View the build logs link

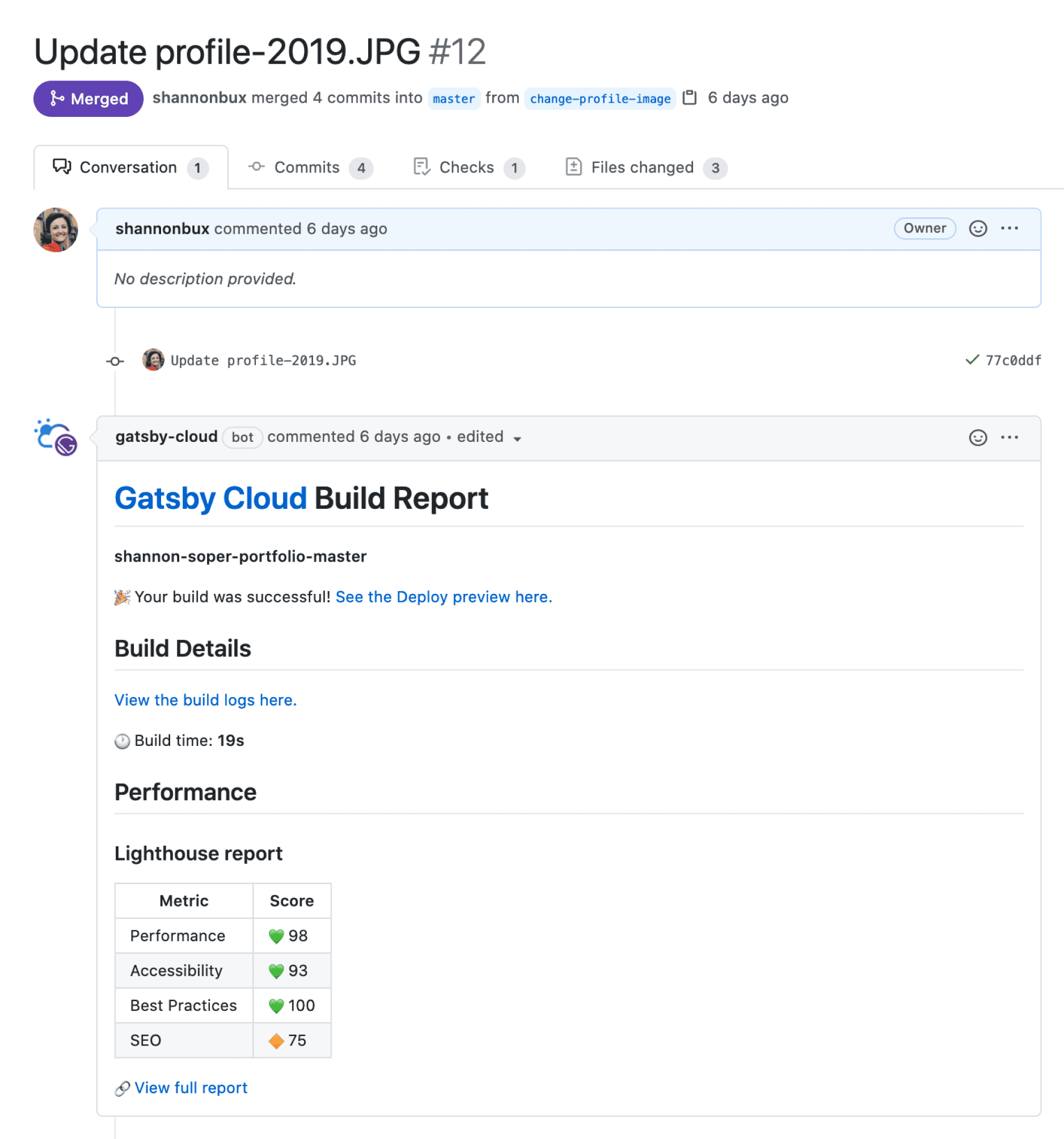click(206, 700)
